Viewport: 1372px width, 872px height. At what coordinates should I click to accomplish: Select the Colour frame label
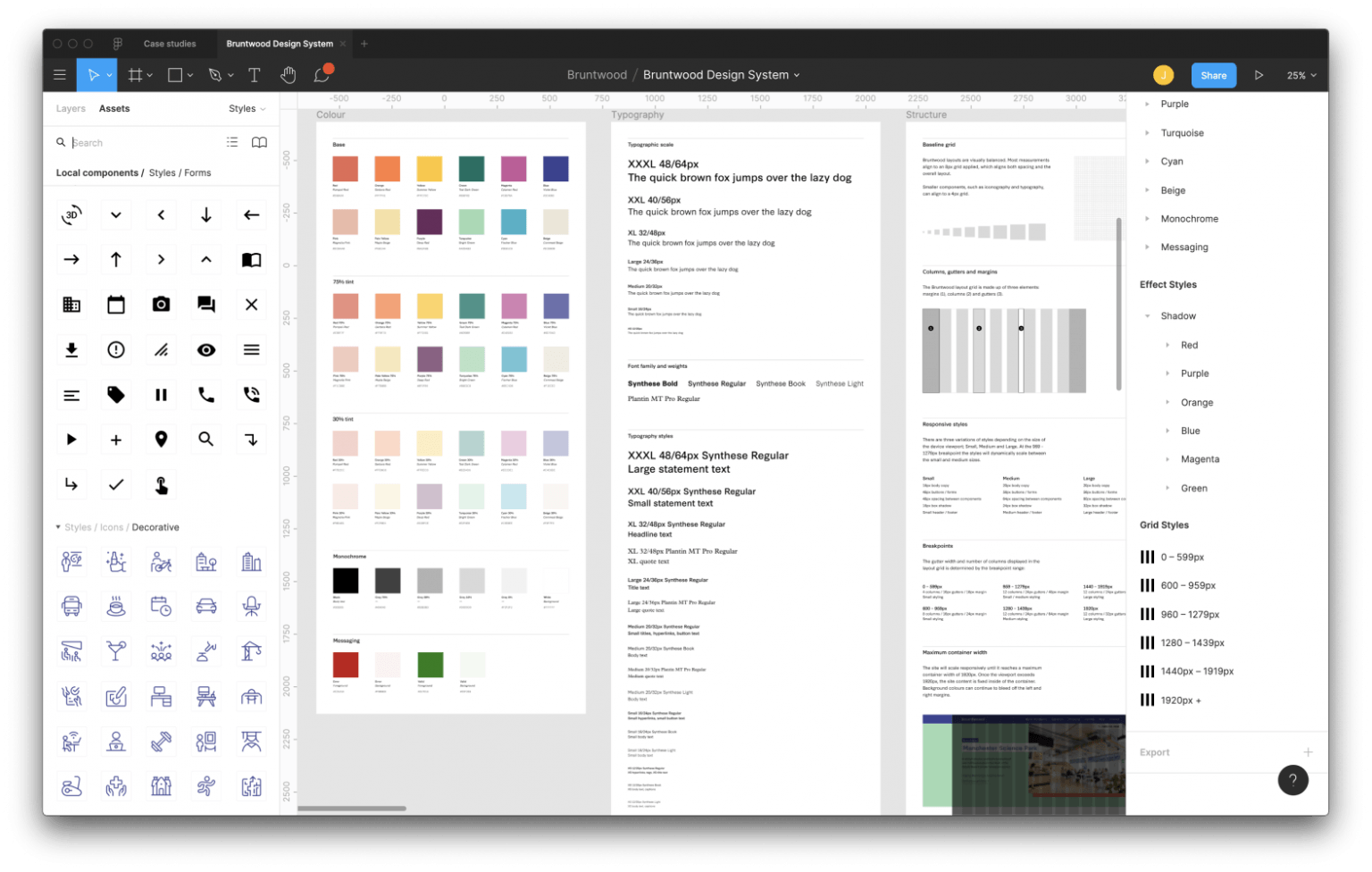click(330, 114)
